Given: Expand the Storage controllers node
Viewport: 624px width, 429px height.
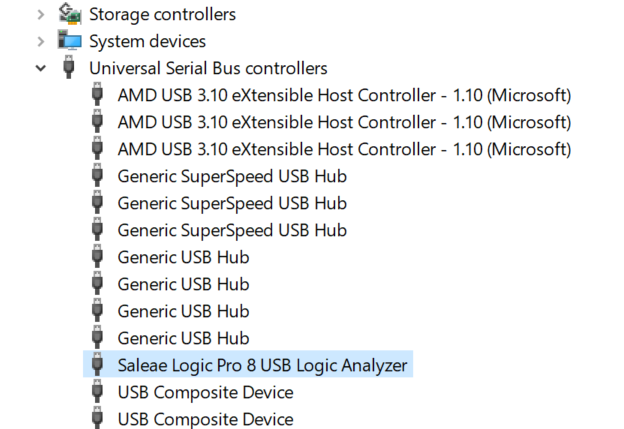Looking at the screenshot, I should pos(40,14).
